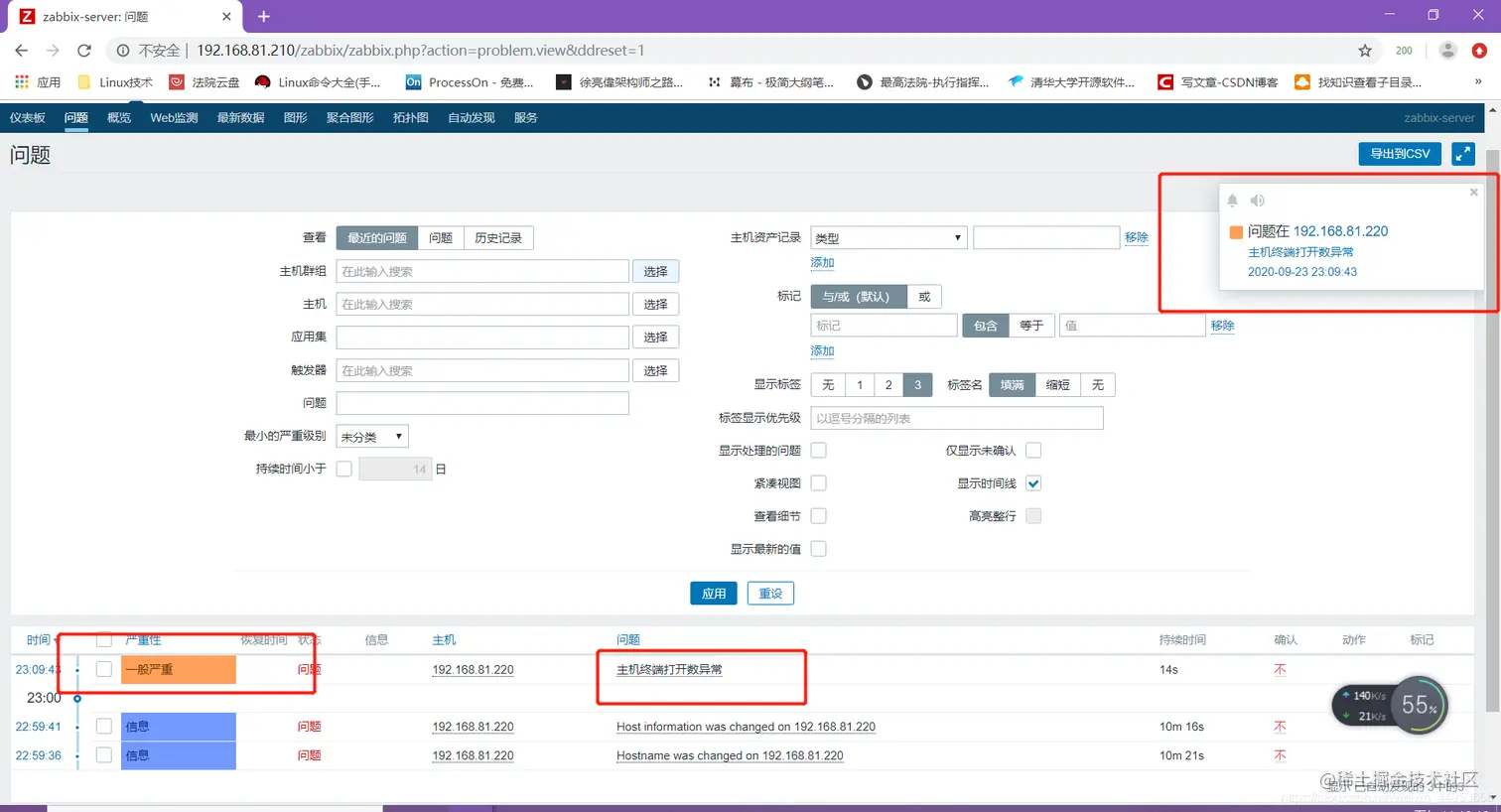Open the 法院云盘 bookmark

point(205,82)
